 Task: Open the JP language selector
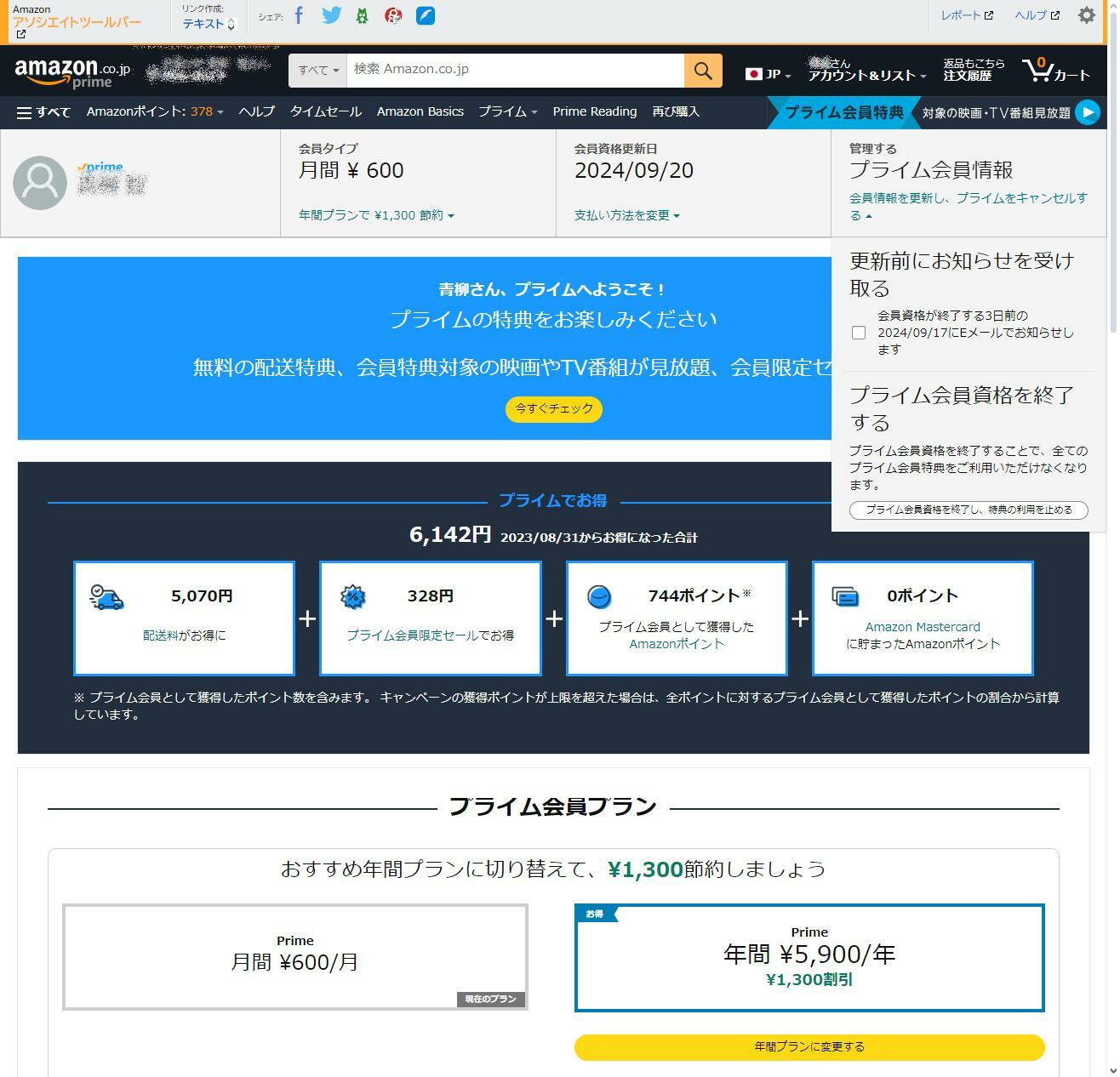pyautogui.click(x=768, y=75)
